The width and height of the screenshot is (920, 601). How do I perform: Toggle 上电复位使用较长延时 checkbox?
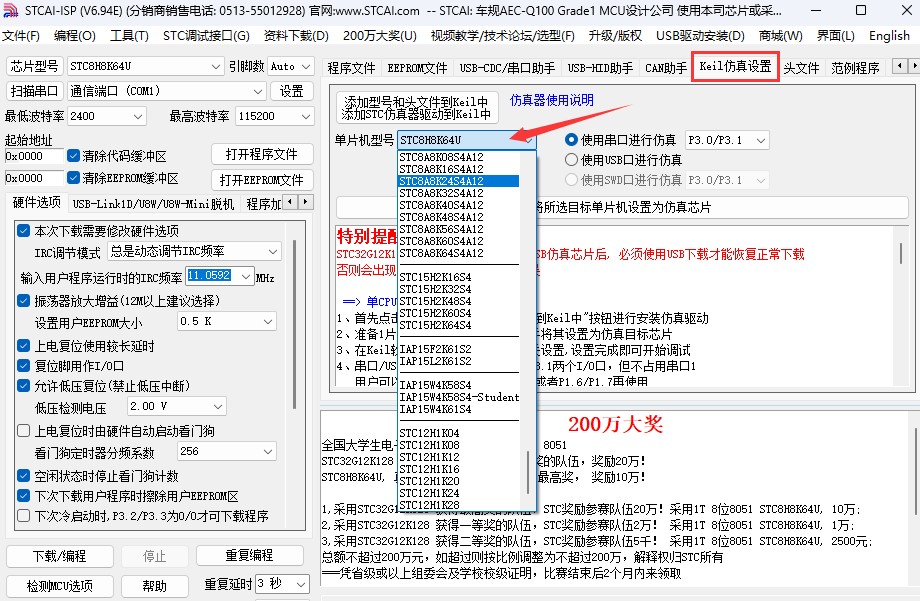[23, 346]
